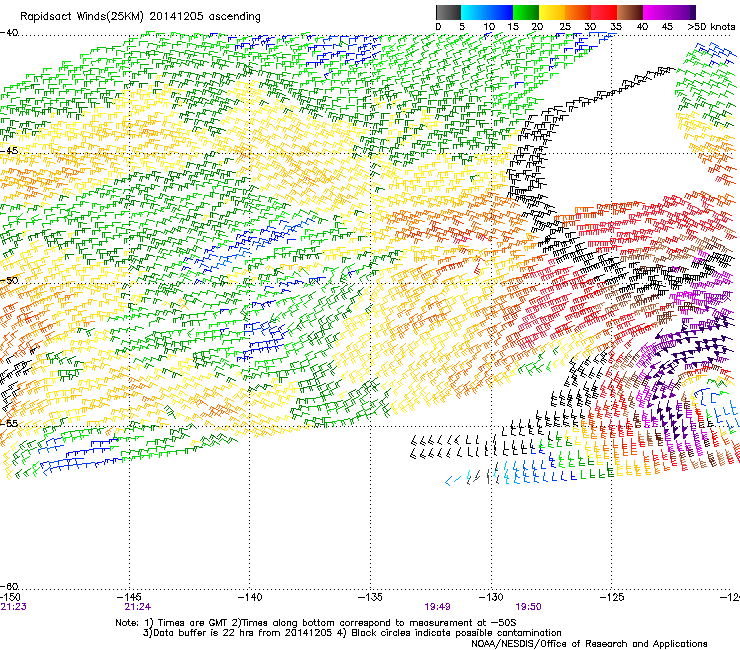Click the '>50 knots' legend label

point(711,27)
